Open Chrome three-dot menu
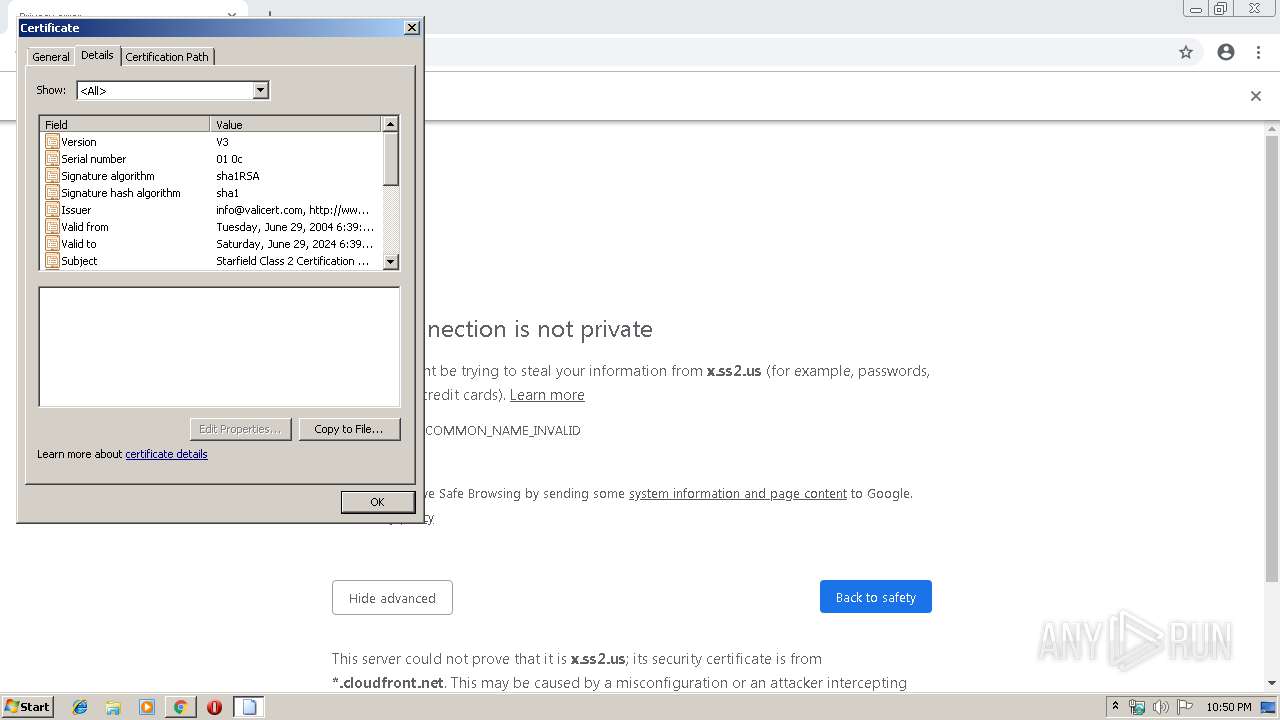Image resolution: width=1280 pixels, height=720 pixels. click(x=1258, y=52)
